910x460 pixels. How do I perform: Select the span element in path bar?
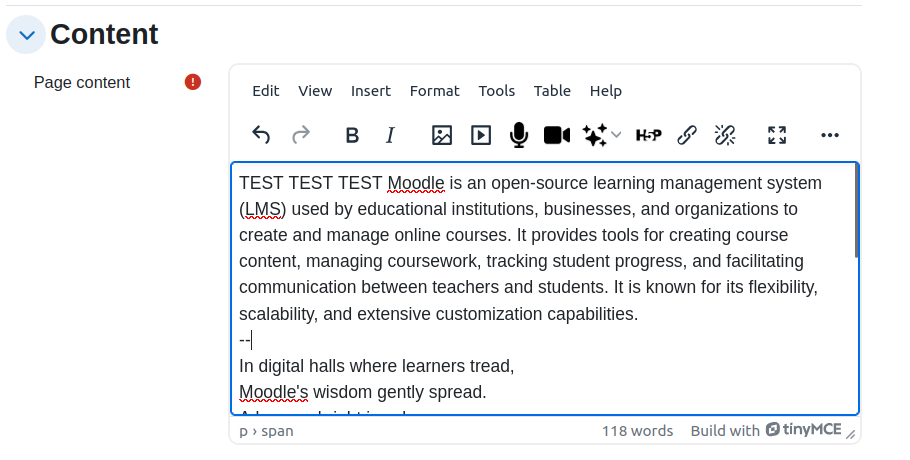(x=277, y=431)
